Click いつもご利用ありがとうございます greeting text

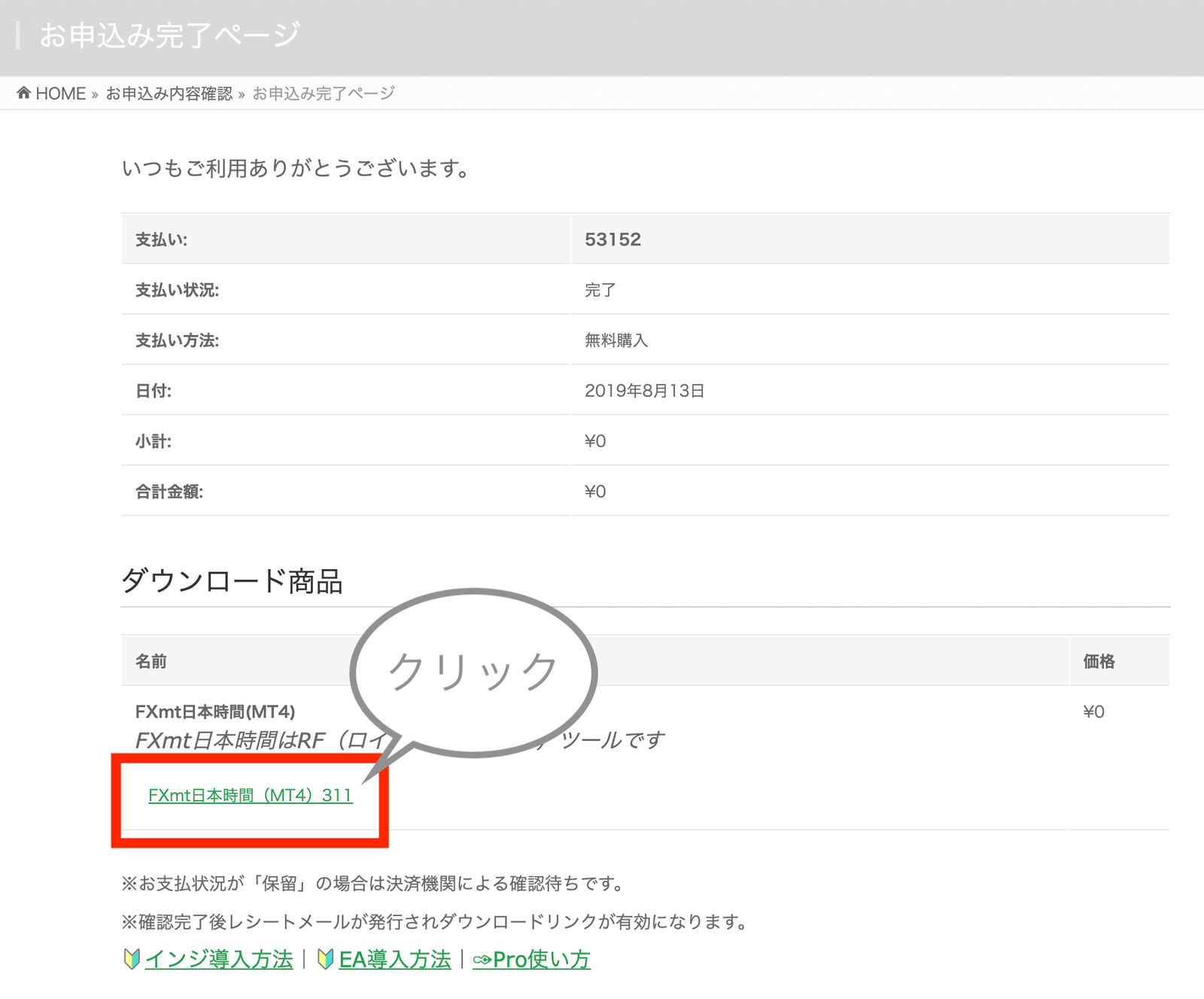pyautogui.click(x=296, y=168)
